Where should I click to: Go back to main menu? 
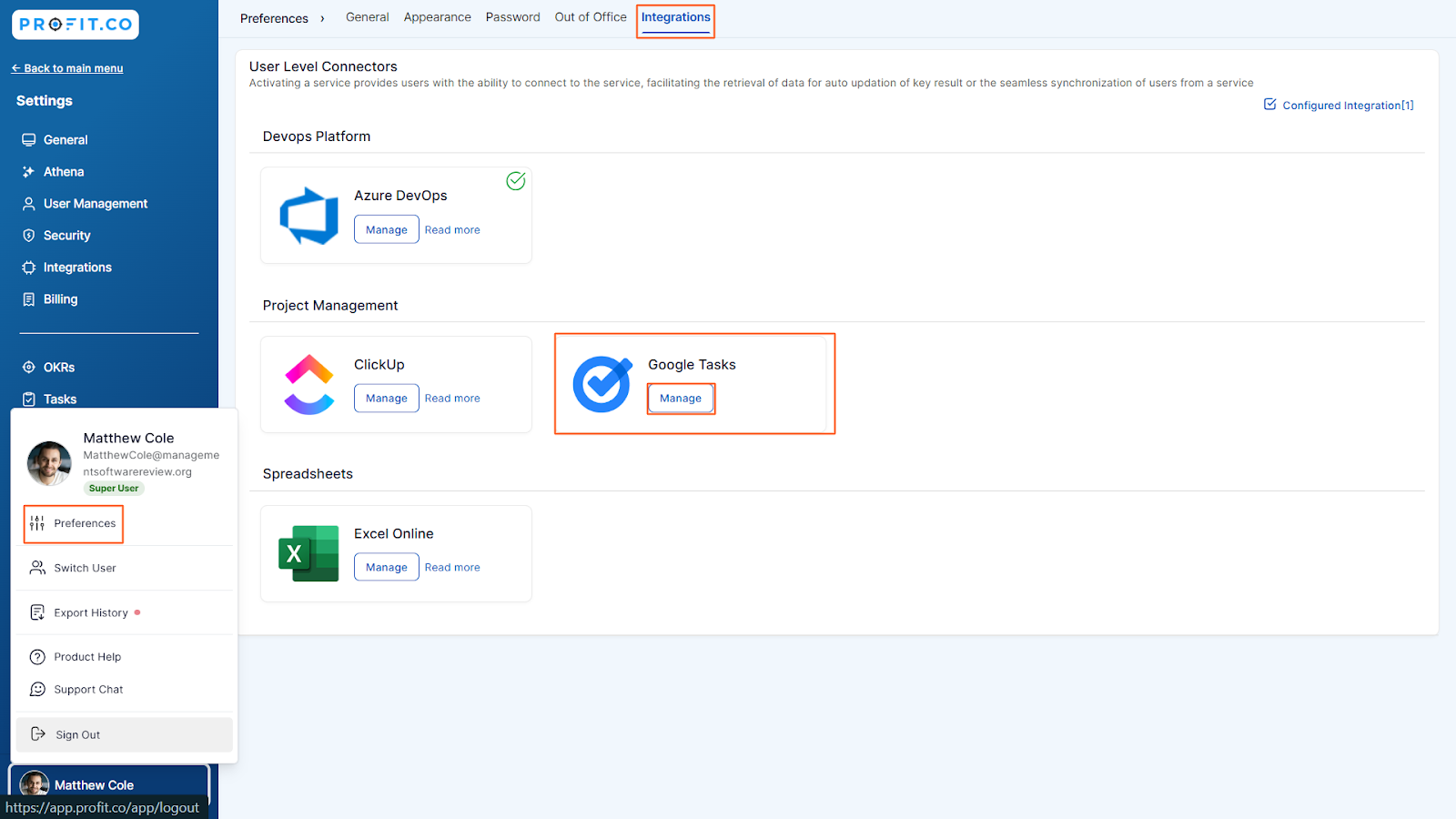[67, 68]
